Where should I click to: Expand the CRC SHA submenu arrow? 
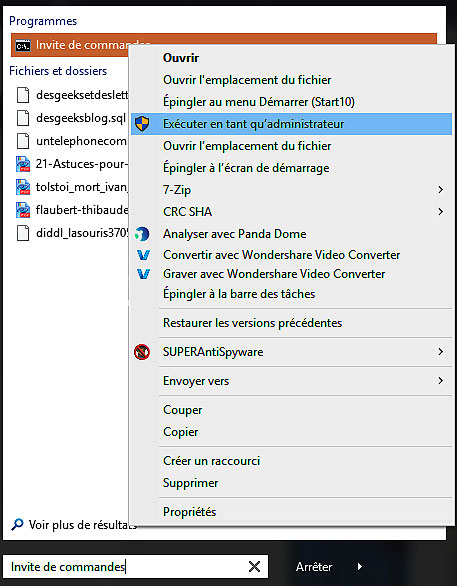coord(441,212)
